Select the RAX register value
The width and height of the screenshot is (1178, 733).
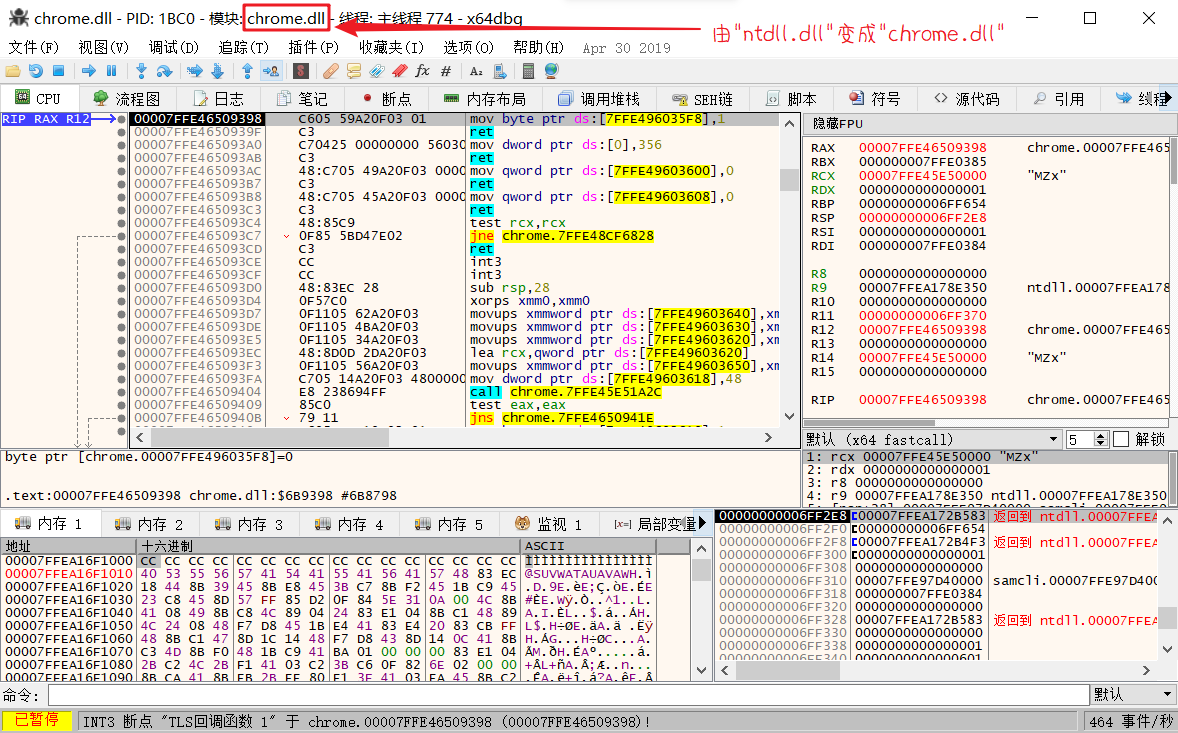[923, 148]
